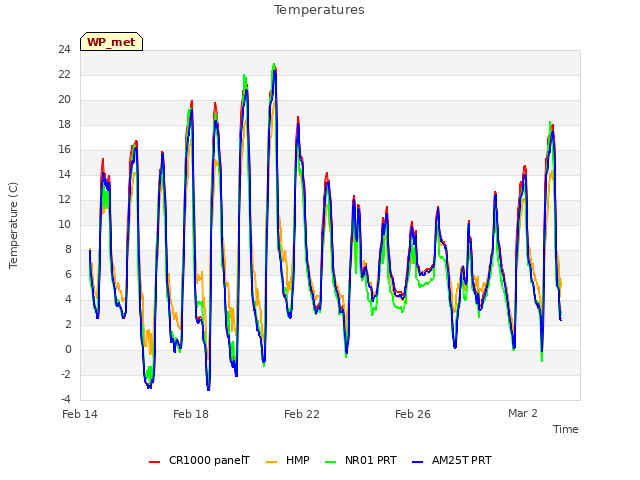Click the WP_met annotation label
The image size is (640, 480).
click(111, 42)
